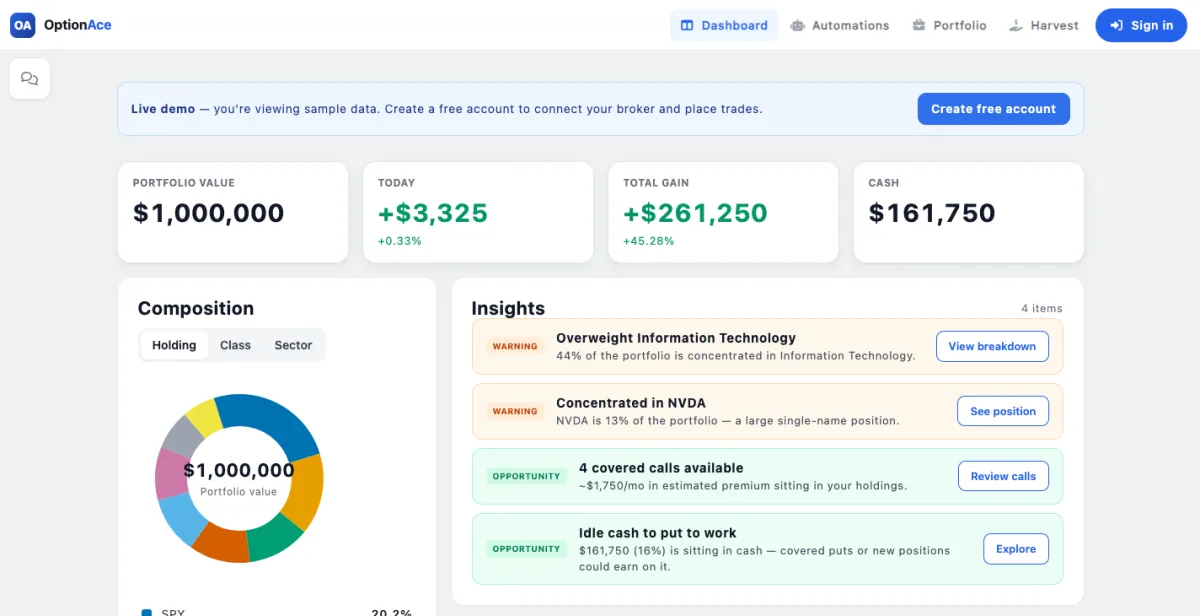The image size is (1200, 616).
Task: Click the OPPORTUNITY badge on covered calls
Action: tap(527, 476)
